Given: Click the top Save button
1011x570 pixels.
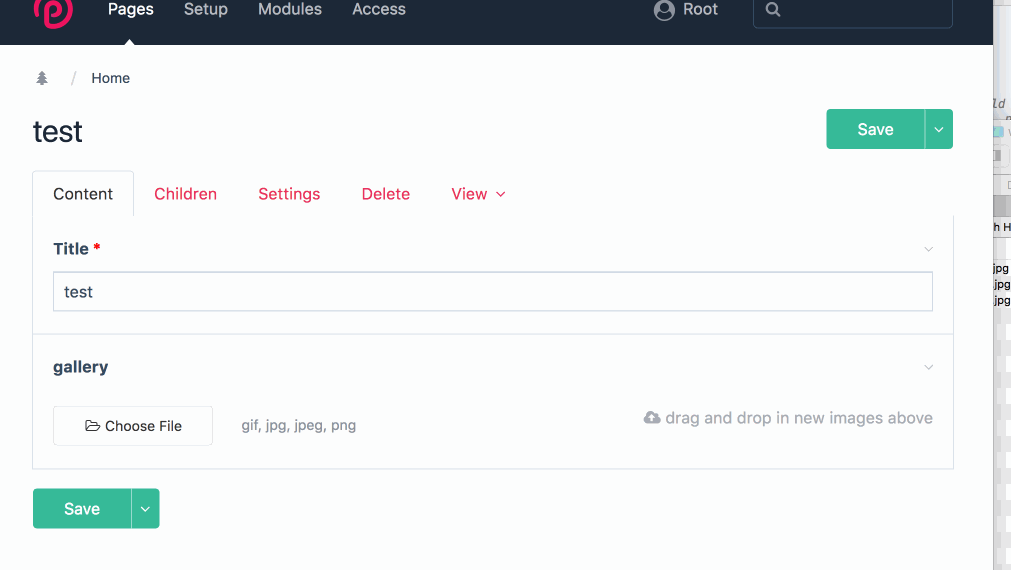Looking at the screenshot, I should [875, 129].
